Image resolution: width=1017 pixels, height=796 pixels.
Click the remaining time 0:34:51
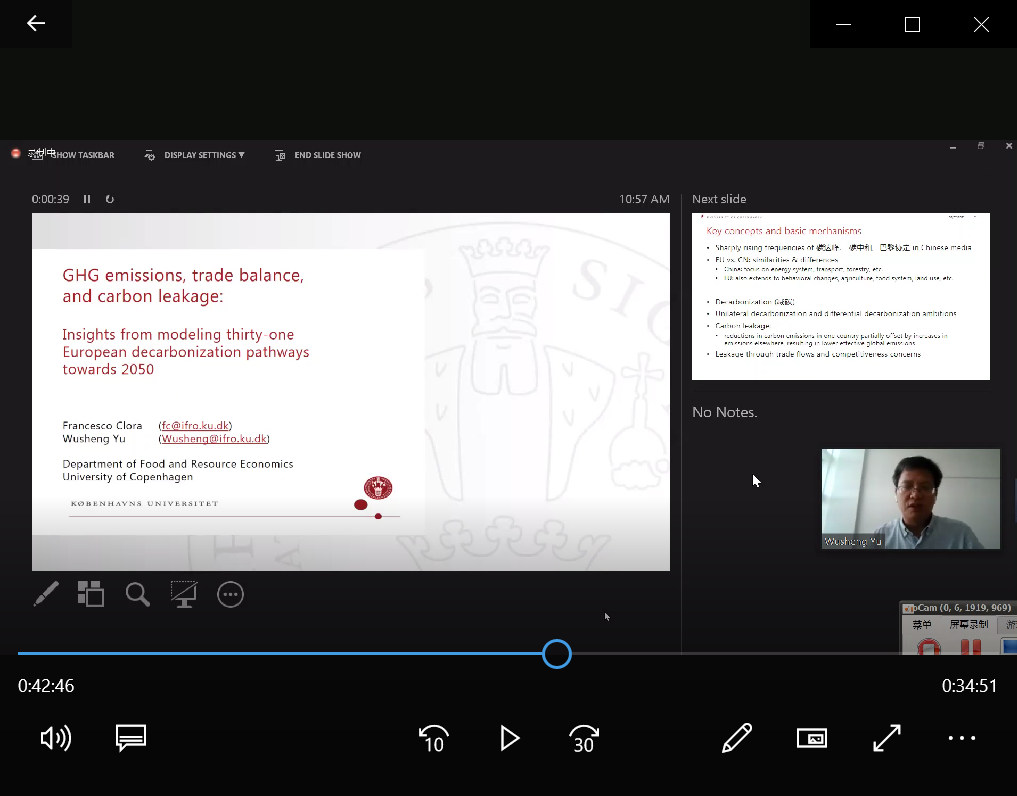click(x=969, y=686)
